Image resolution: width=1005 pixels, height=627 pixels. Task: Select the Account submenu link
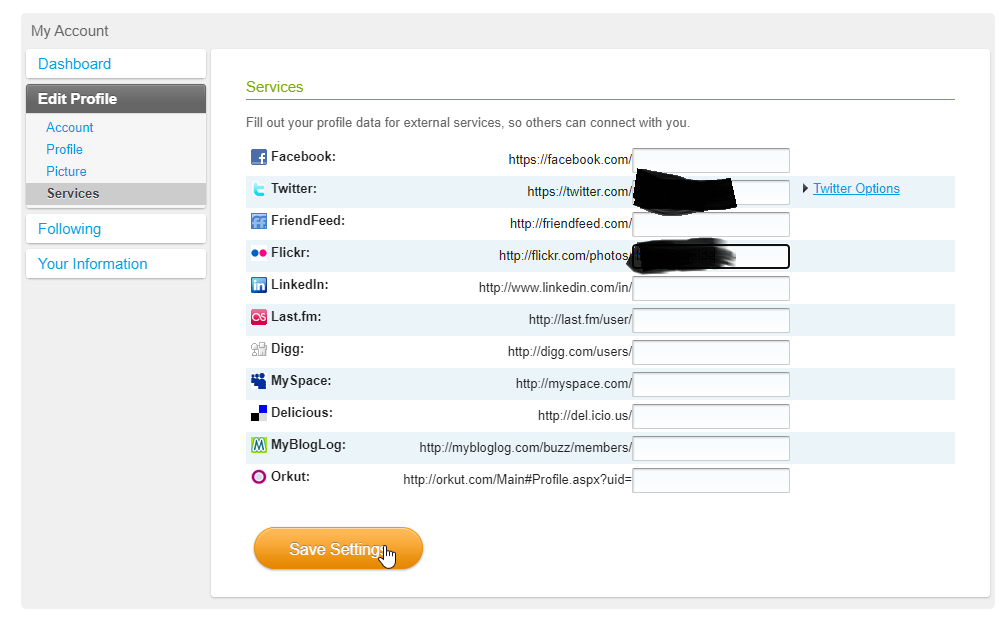coord(69,128)
